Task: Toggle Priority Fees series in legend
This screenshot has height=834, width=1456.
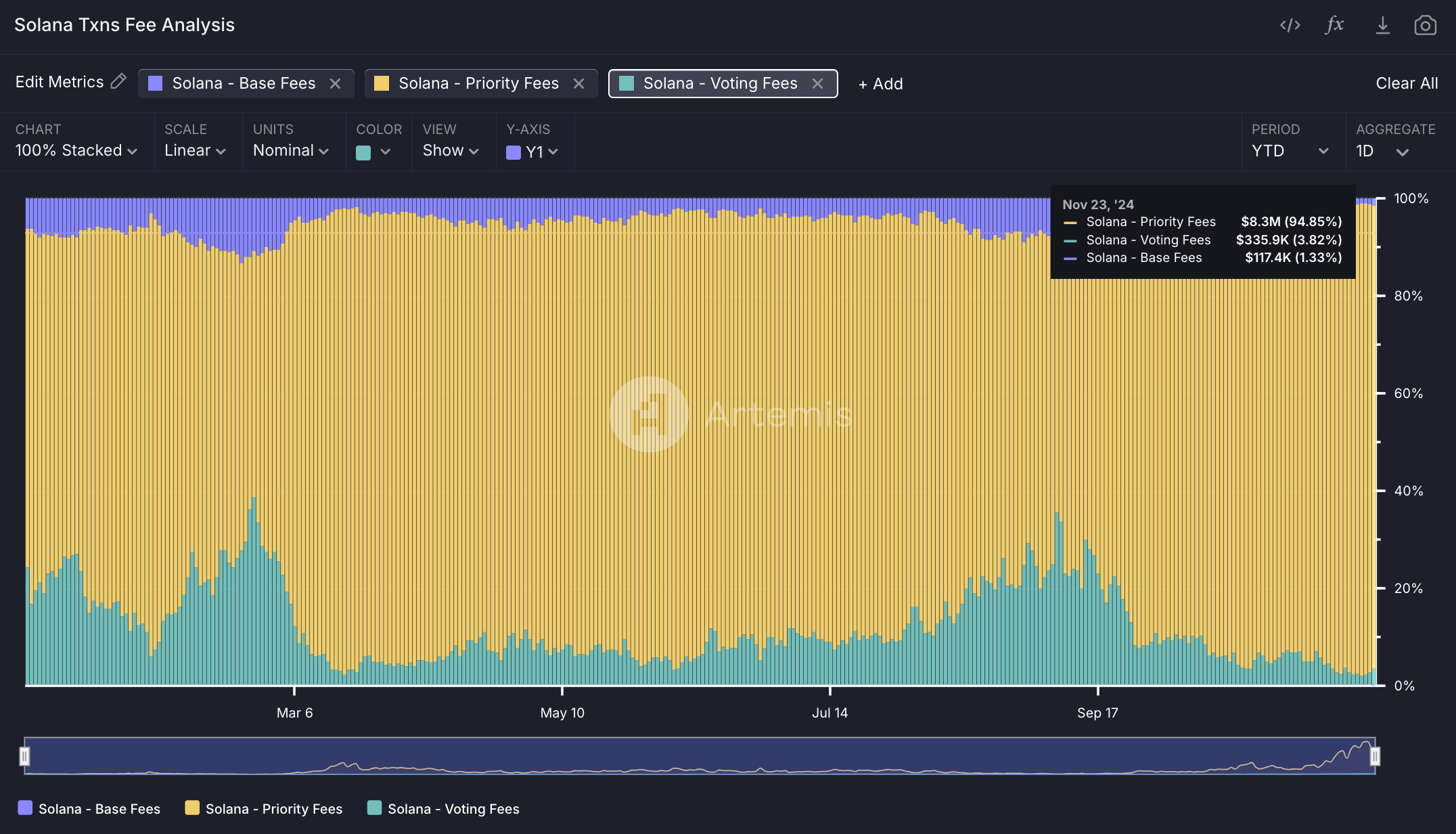Action: pos(263,808)
